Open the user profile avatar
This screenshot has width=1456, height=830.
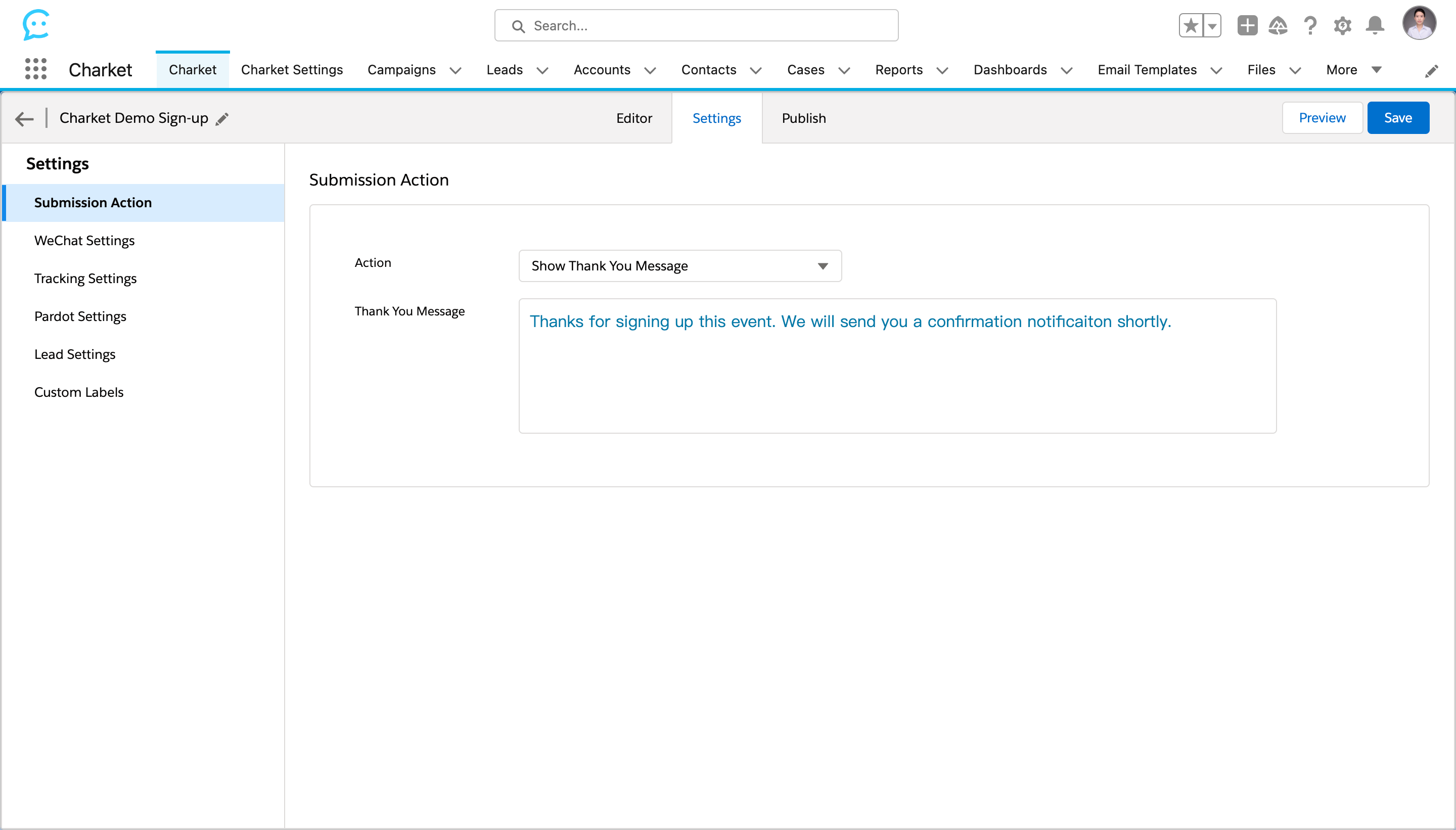coord(1419,23)
